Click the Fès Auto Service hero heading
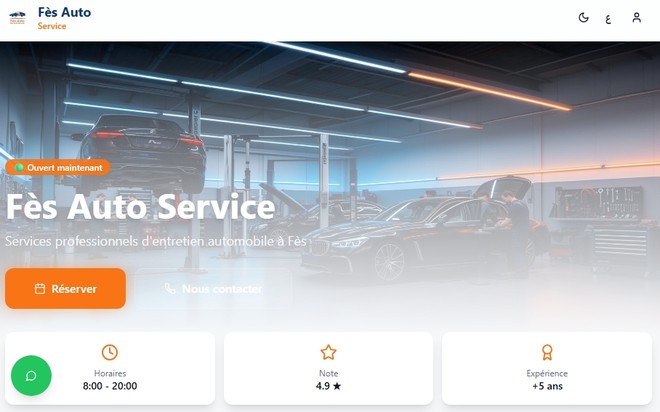660x412 pixels. point(141,207)
